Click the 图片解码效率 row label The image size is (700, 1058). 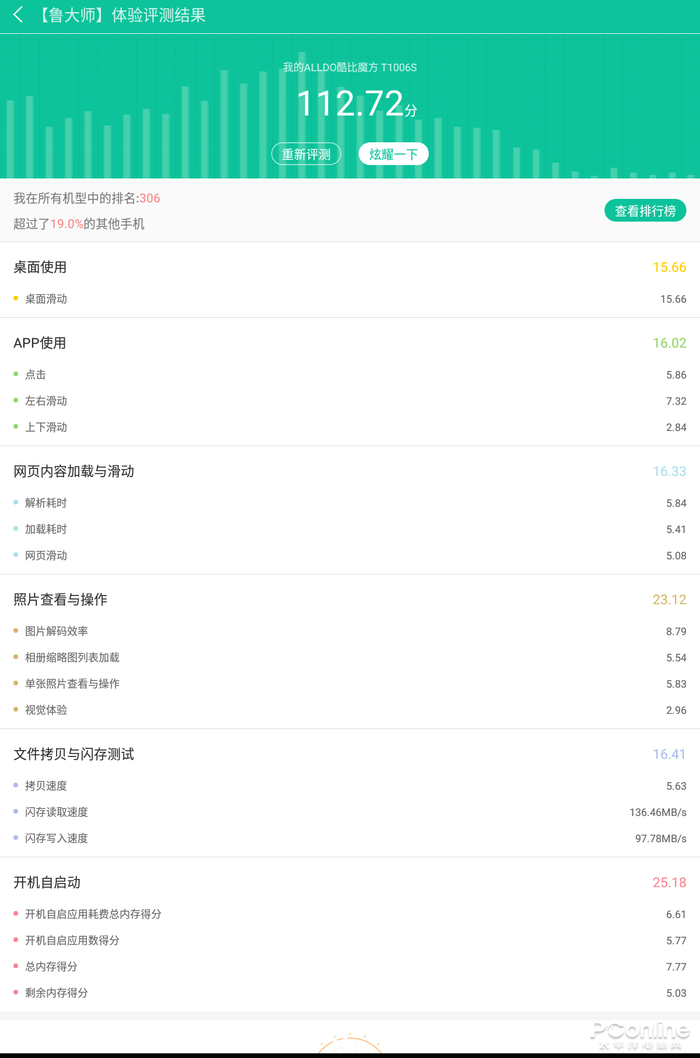pyautogui.click(x=57, y=631)
